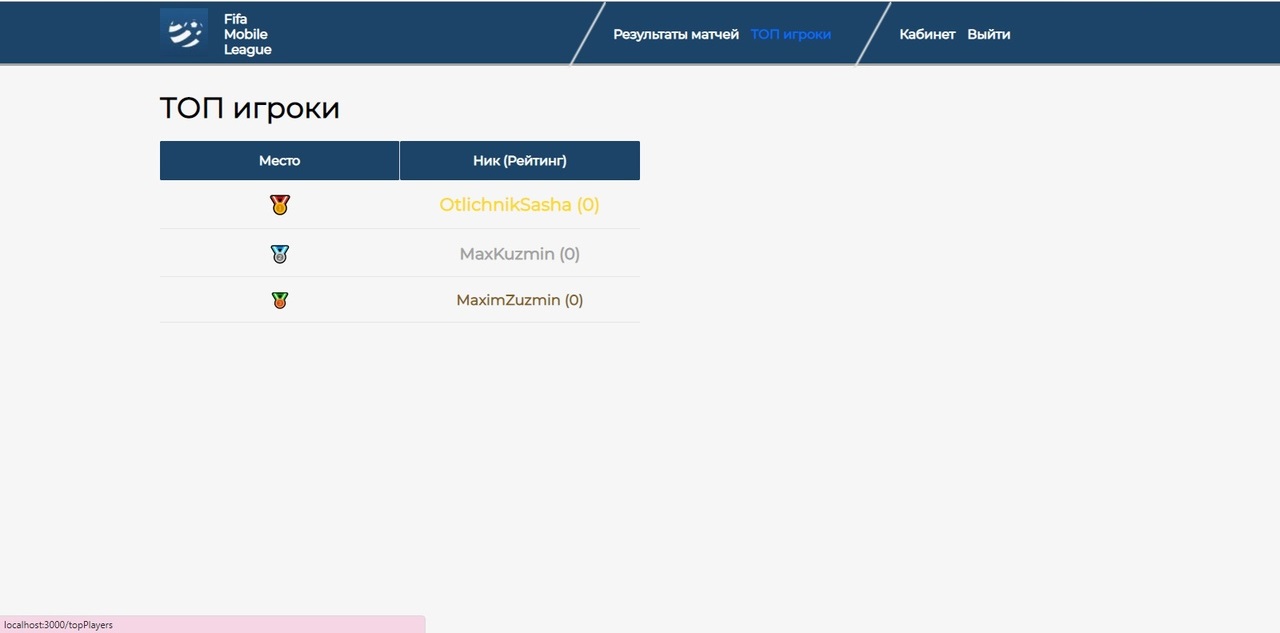Viewport: 1280px width, 633px height.
Task: Log out via Выйти link
Action: pos(989,34)
